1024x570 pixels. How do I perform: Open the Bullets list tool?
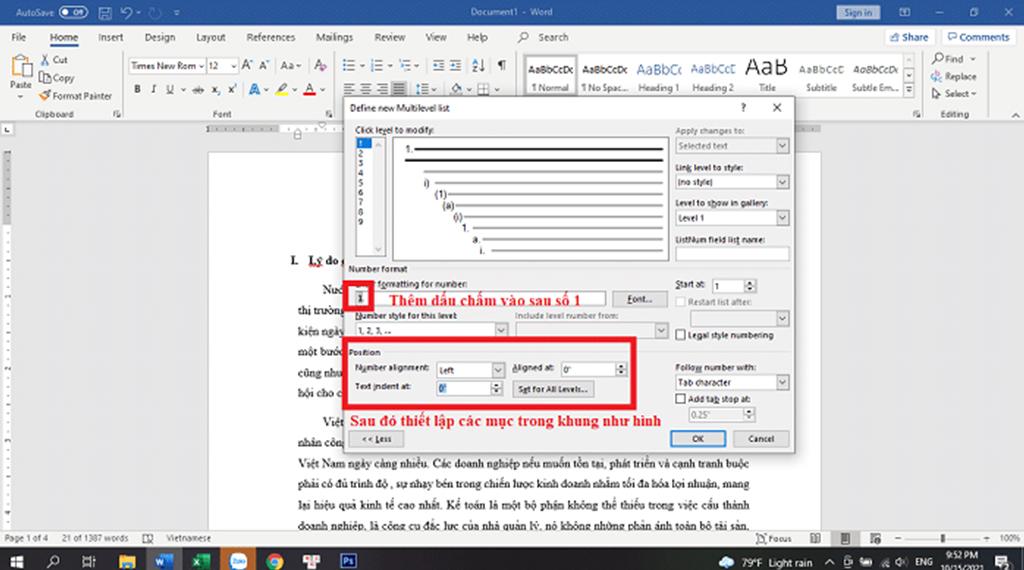point(349,65)
